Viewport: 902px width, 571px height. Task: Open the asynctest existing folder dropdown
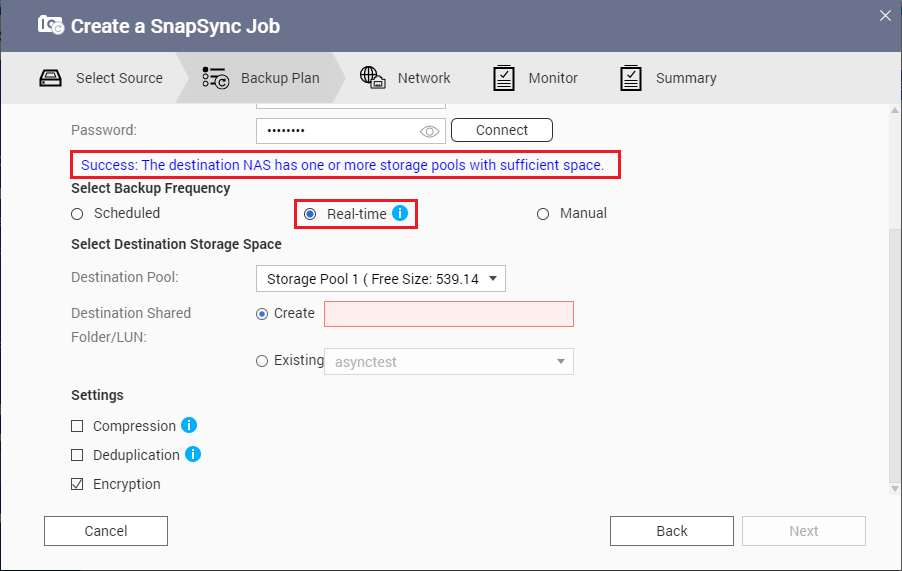449,362
